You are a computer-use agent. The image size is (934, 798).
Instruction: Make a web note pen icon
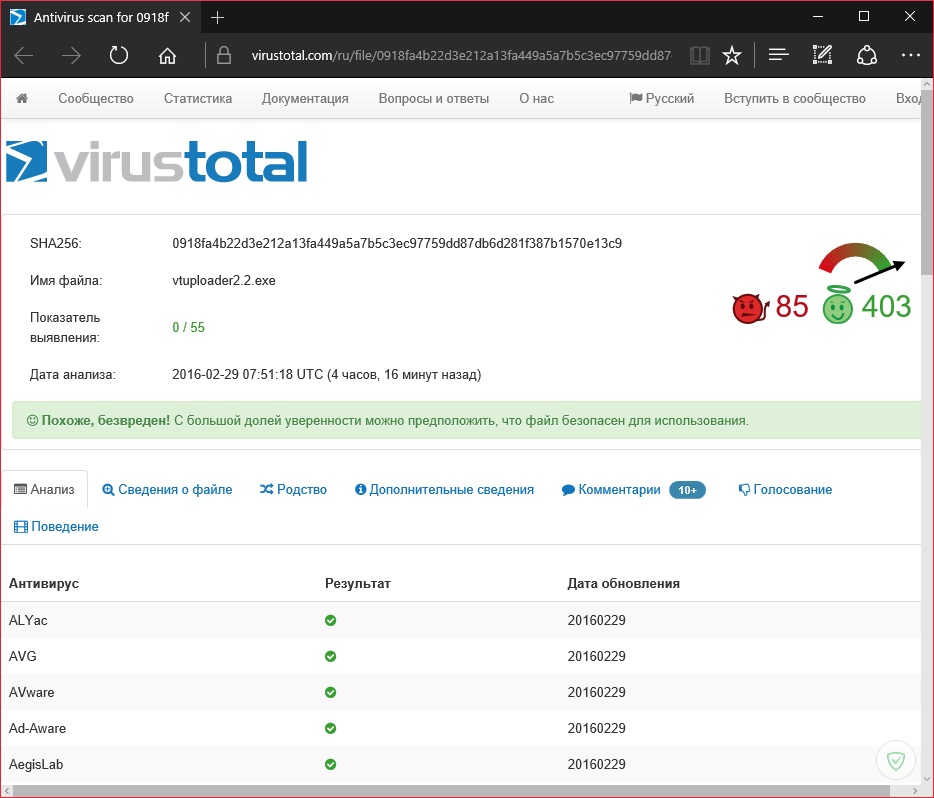pyautogui.click(x=822, y=55)
